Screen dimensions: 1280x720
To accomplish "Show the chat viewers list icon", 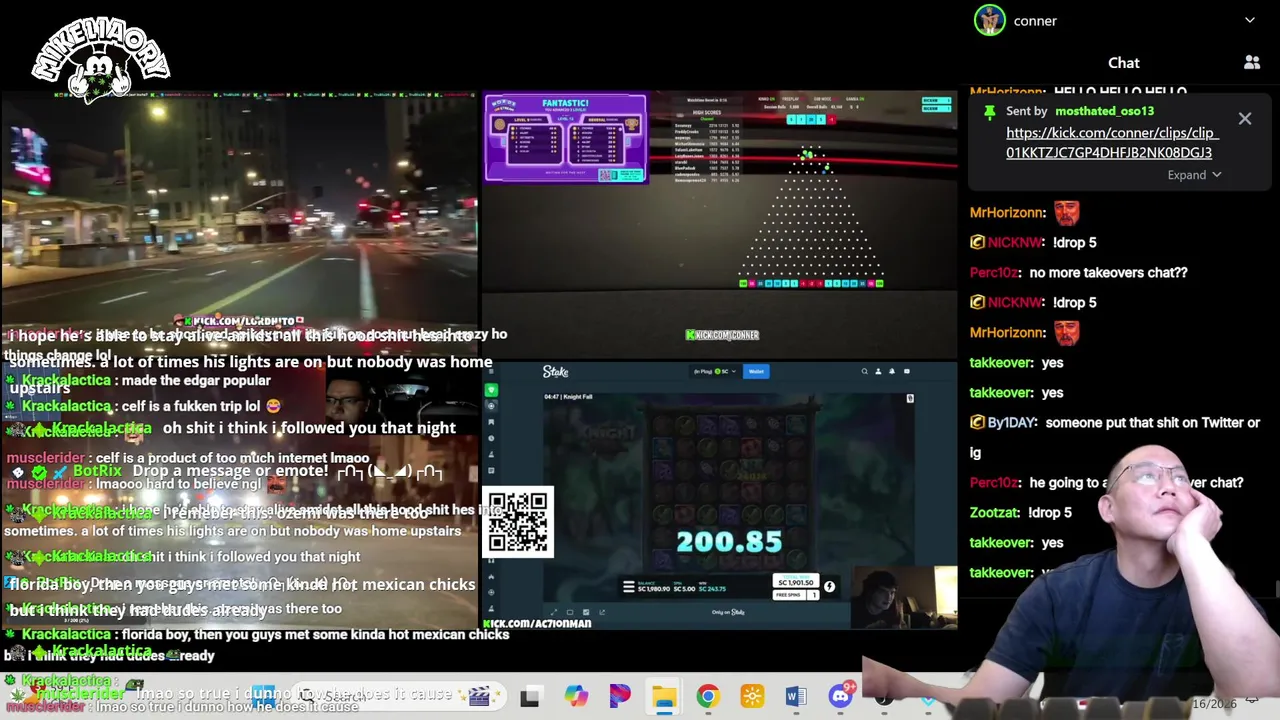I will click(1252, 63).
